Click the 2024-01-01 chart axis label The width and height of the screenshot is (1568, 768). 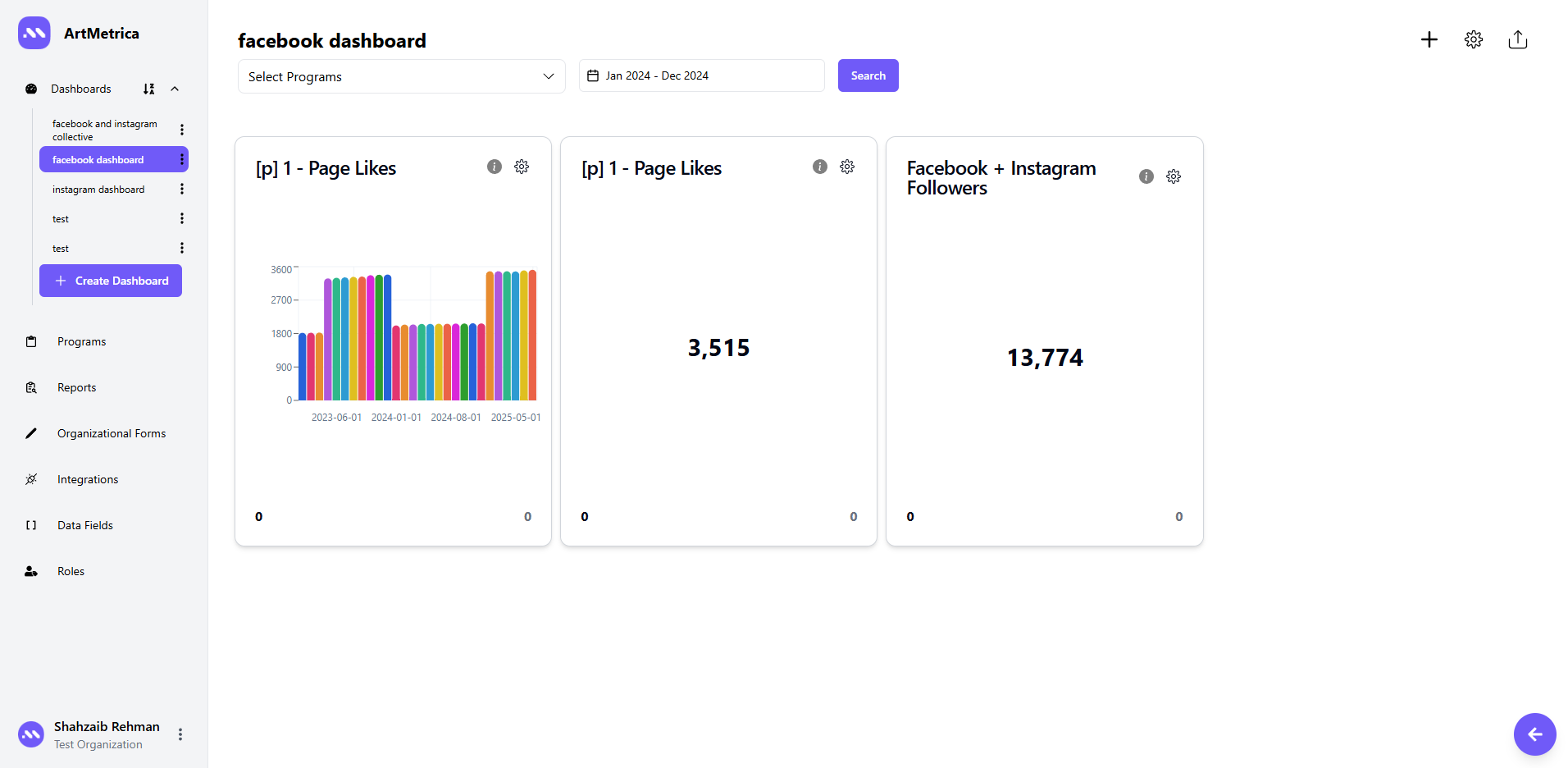[x=396, y=418]
